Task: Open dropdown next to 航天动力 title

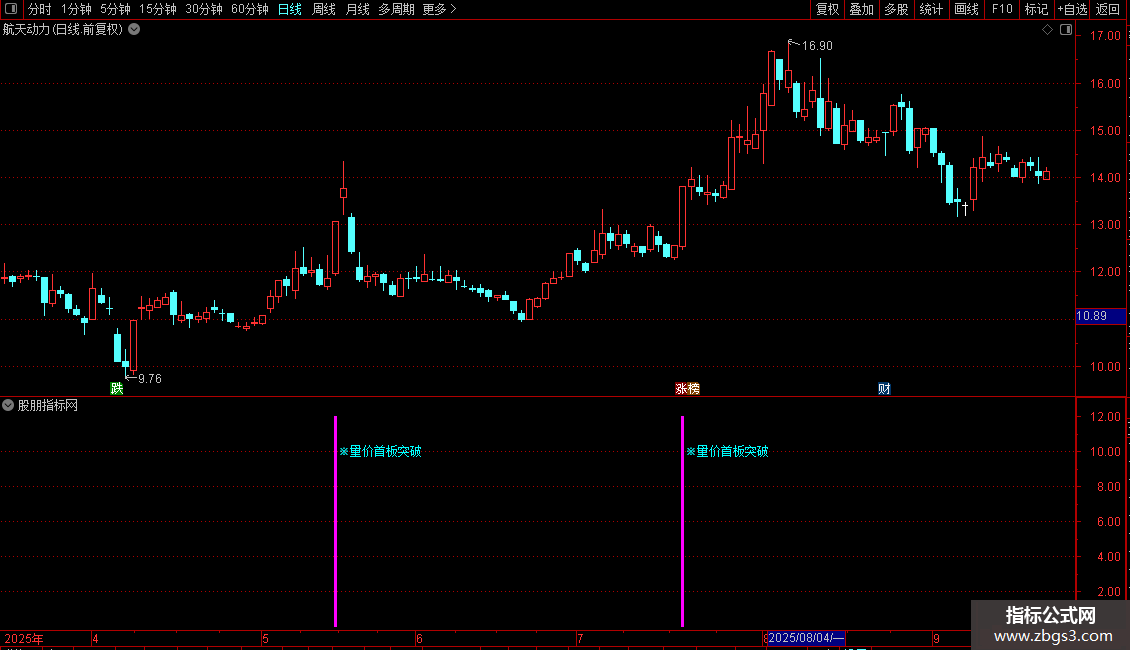Action: click(134, 30)
